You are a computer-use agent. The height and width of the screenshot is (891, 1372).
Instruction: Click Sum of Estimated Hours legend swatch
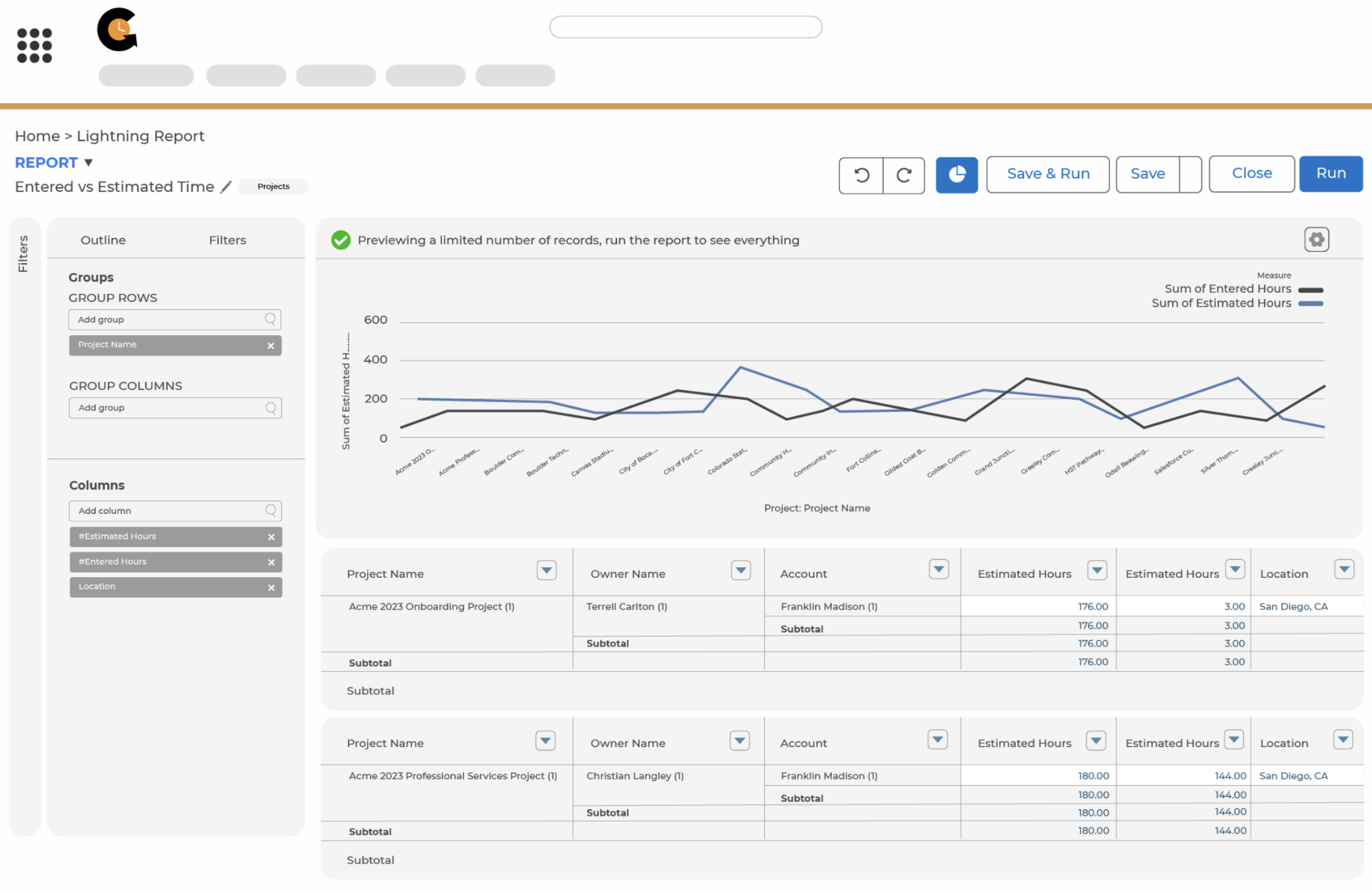(x=1310, y=304)
